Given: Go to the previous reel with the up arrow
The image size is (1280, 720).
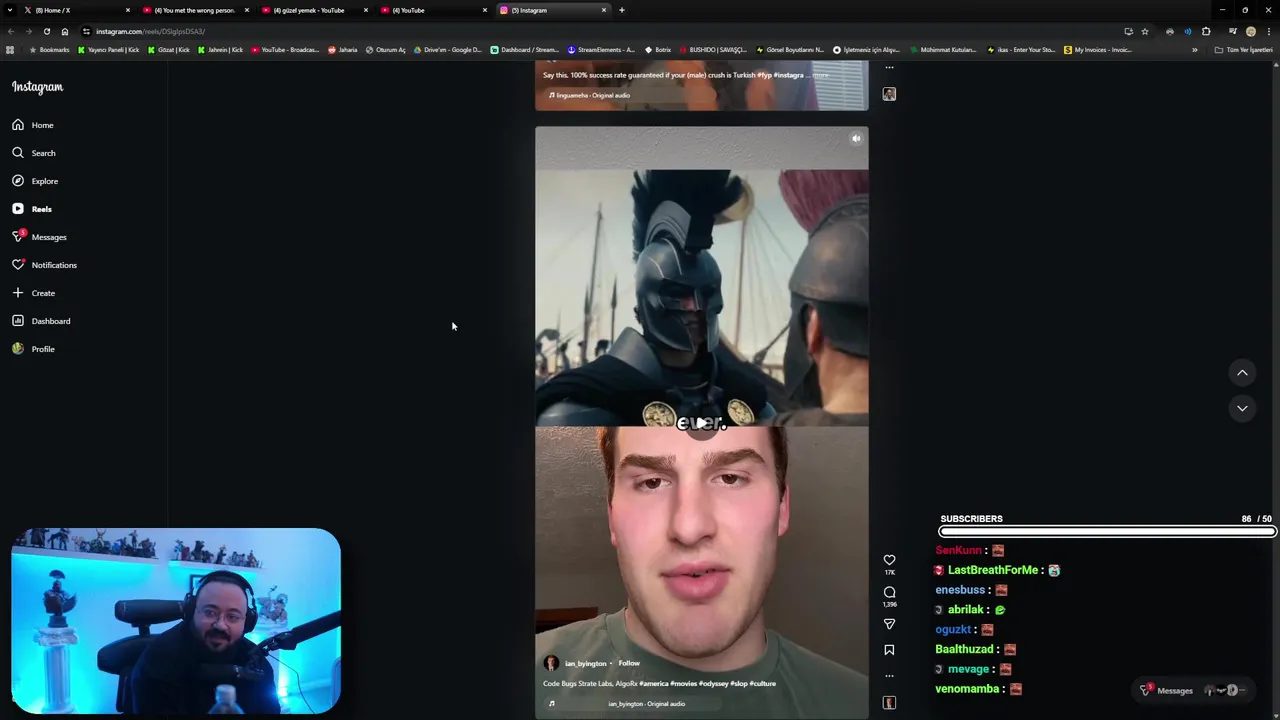Looking at the screenshot, I should tap(1242, 373).
